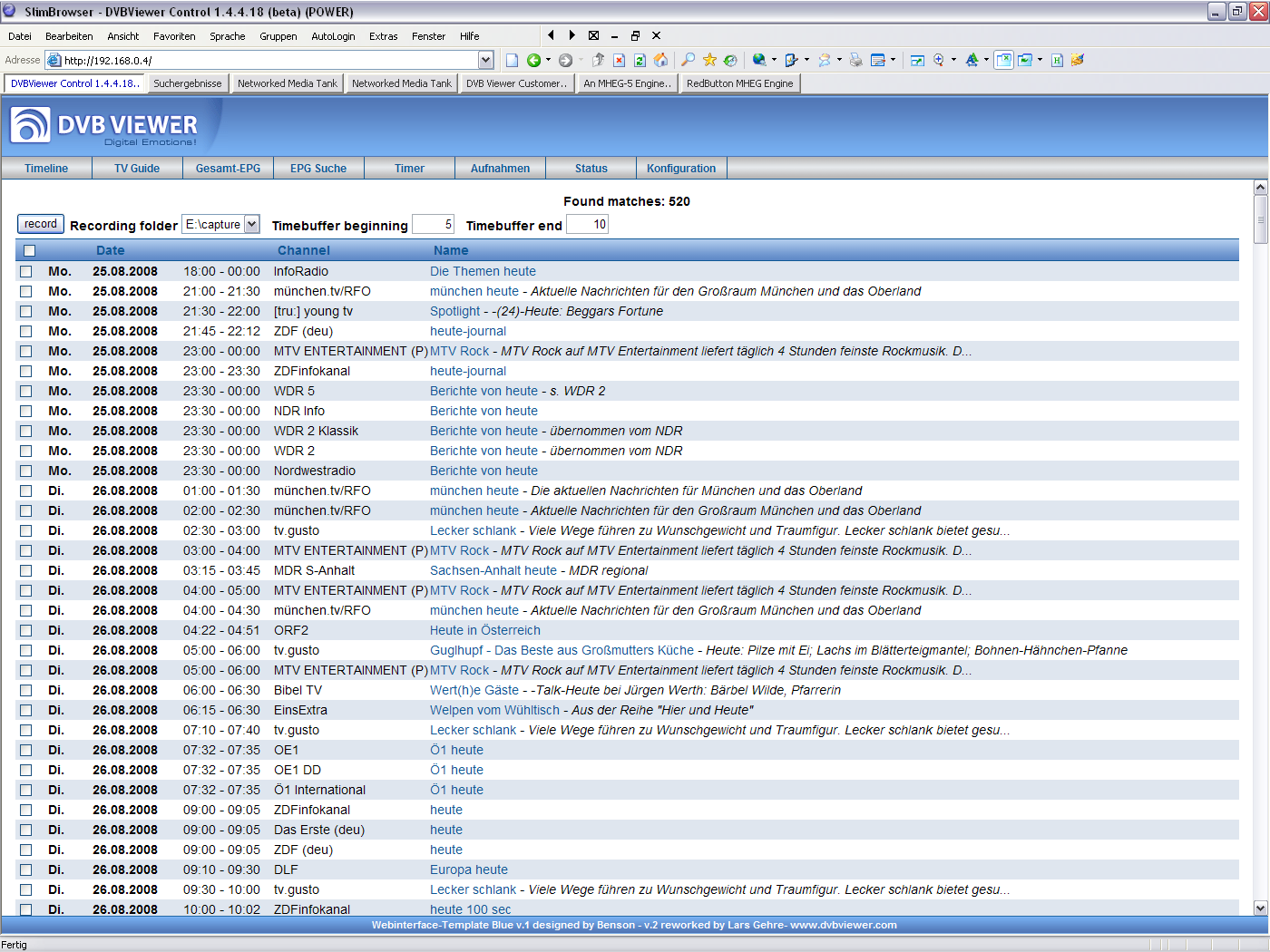Click the Refresh page icon
This screenshot has width=1270, height=952.
point(640,60)
